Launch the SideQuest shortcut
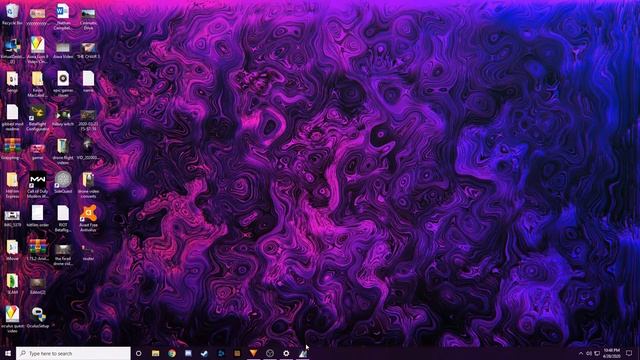Screen dimensions: 640x360 coord(63,182)
